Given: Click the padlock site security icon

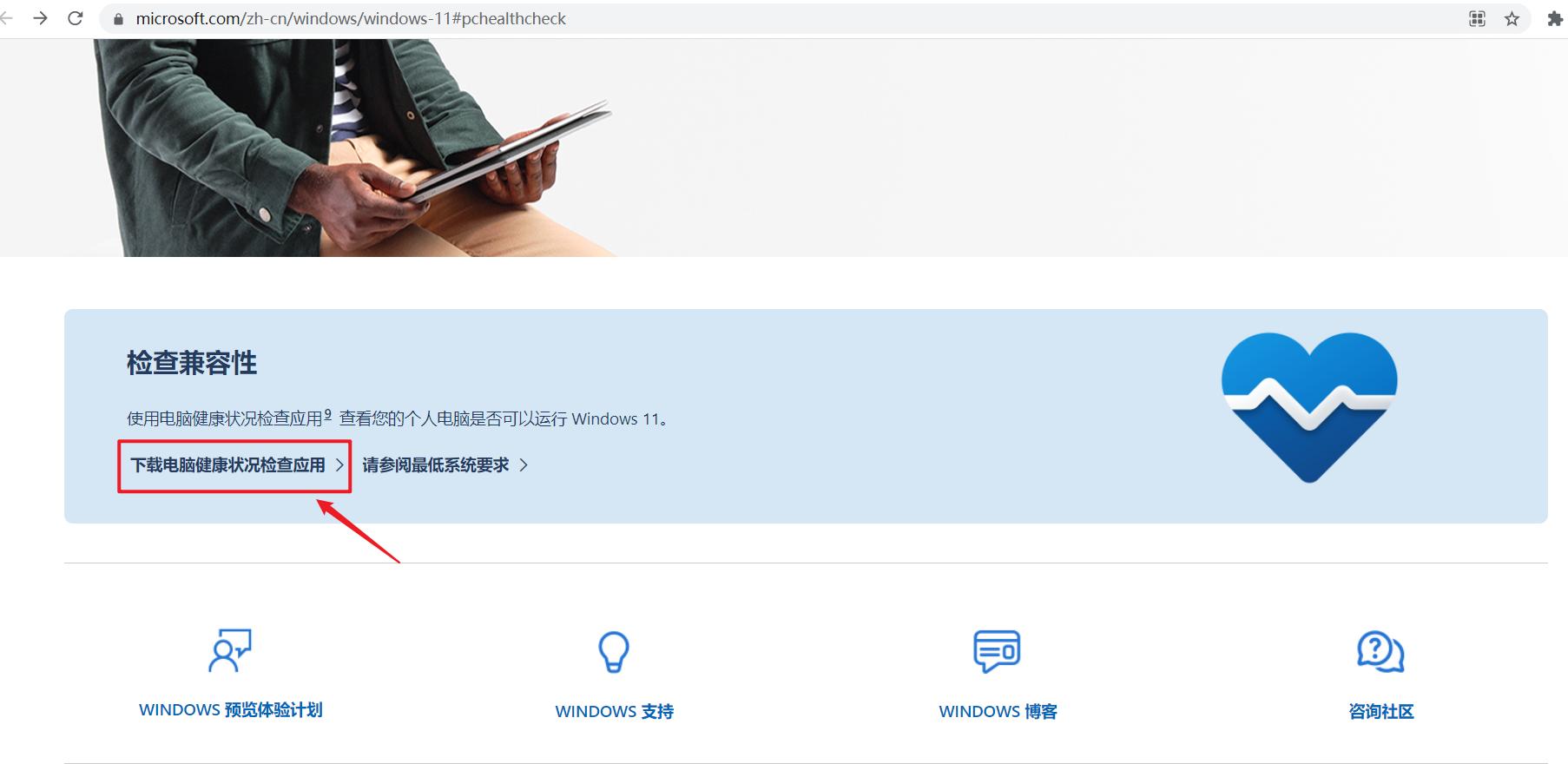Looking at the screenshot, I should click(x=118, y=19).
